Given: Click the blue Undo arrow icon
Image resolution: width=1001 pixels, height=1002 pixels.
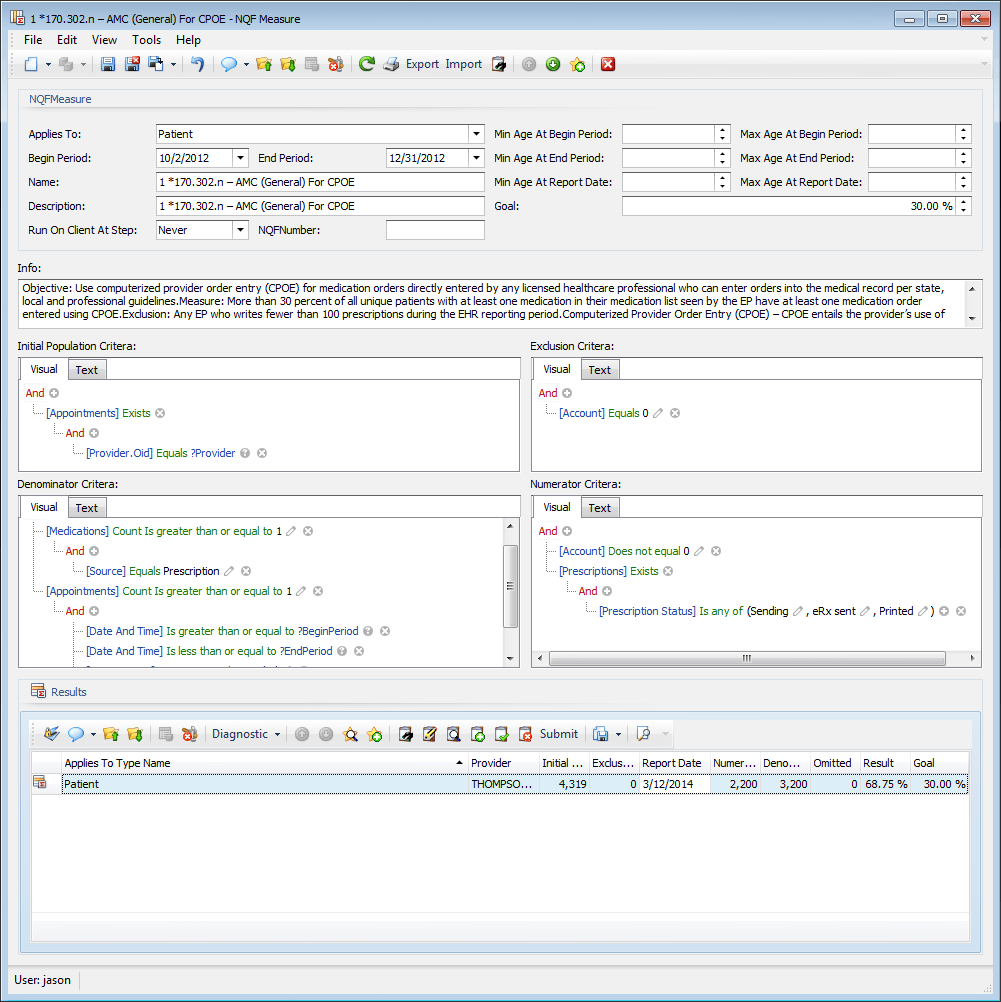Looking at the screenshot, I should [197, 64].
